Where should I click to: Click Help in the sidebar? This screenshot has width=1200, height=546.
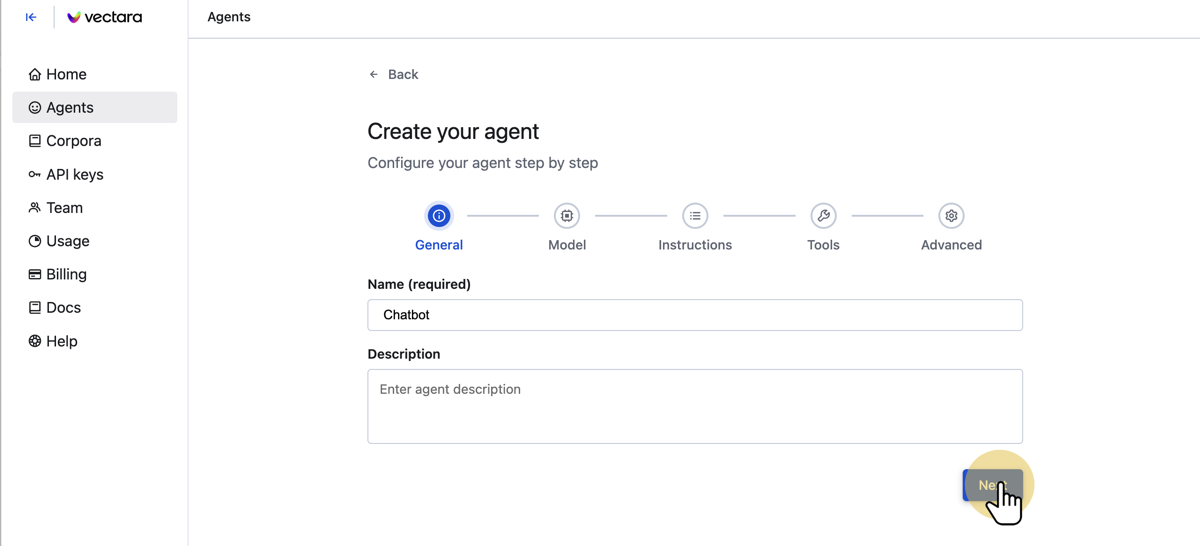61,341
